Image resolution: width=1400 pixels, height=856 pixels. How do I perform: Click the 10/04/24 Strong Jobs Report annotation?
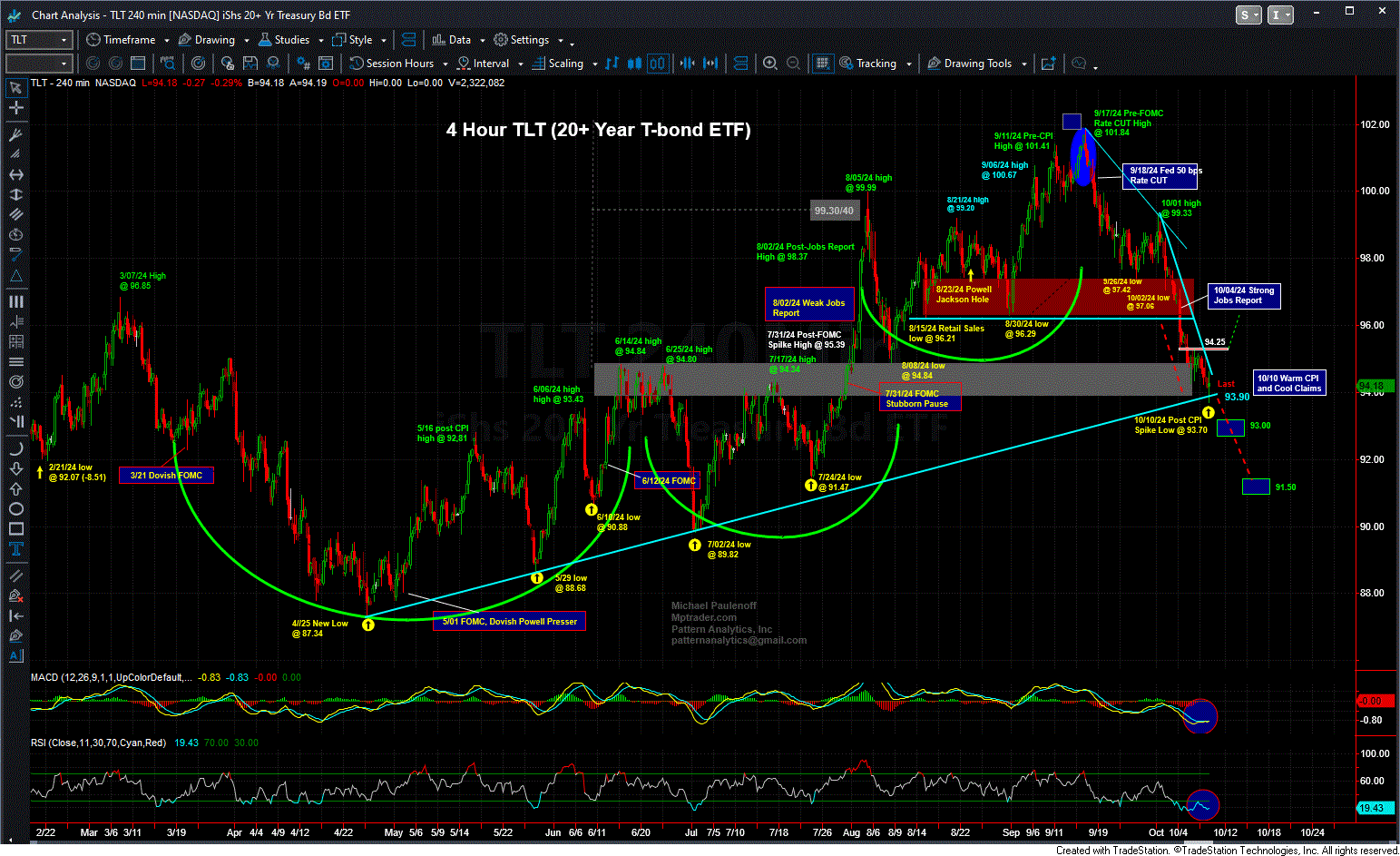tap(1244, 296)
